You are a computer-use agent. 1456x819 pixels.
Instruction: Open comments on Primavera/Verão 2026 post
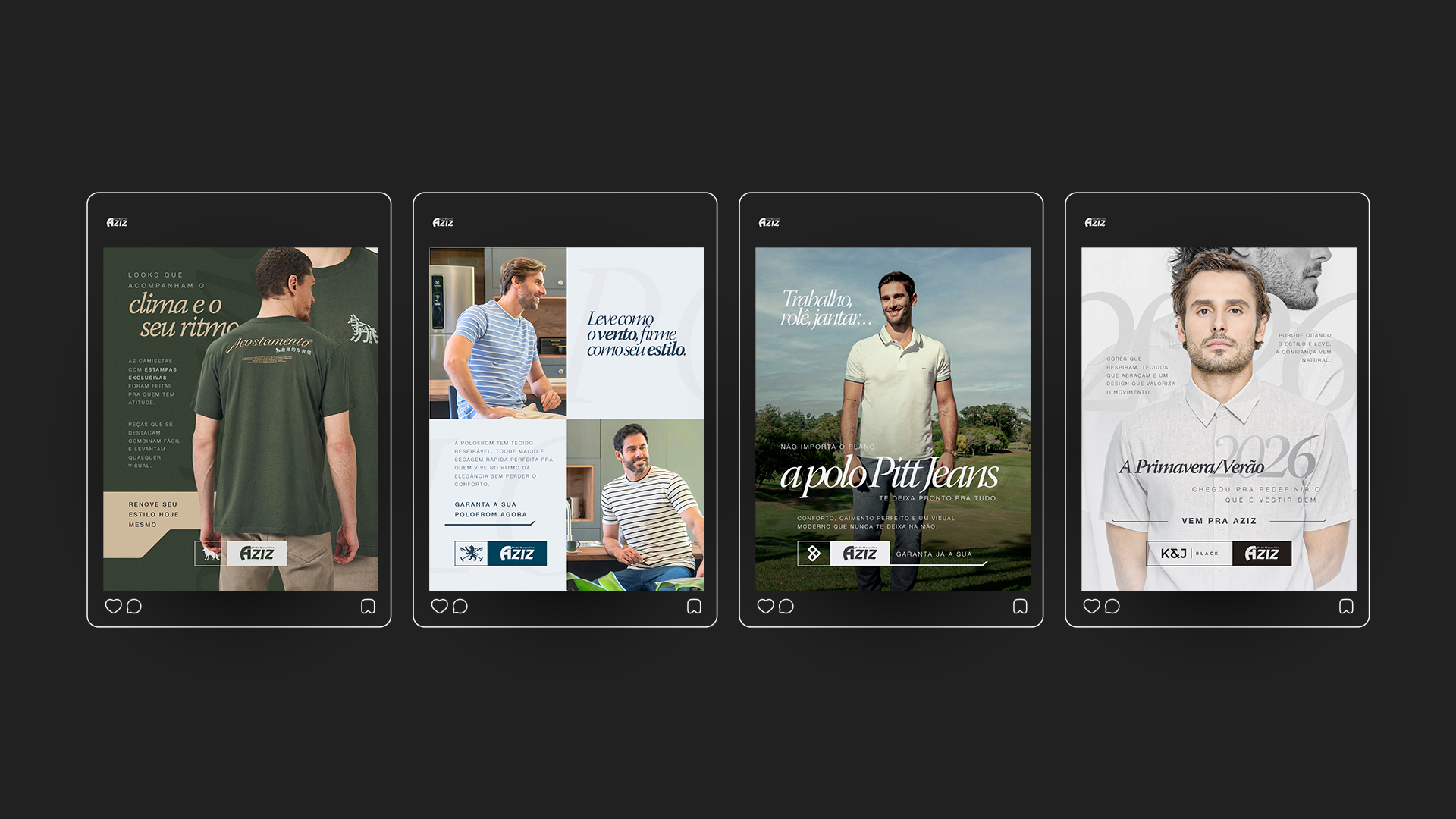tap(1112, 606)
